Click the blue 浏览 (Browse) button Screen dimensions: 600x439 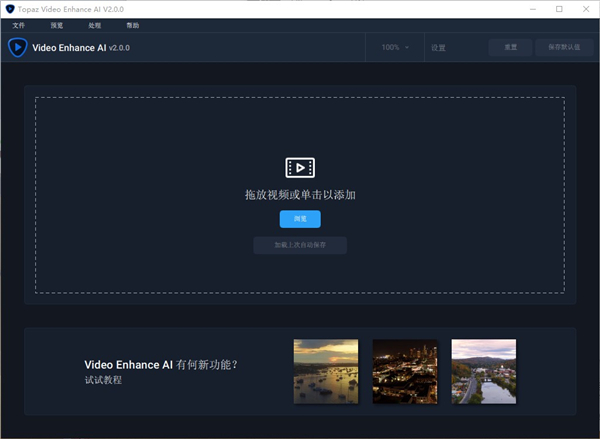pyautogui.click(x=300, y=219)
